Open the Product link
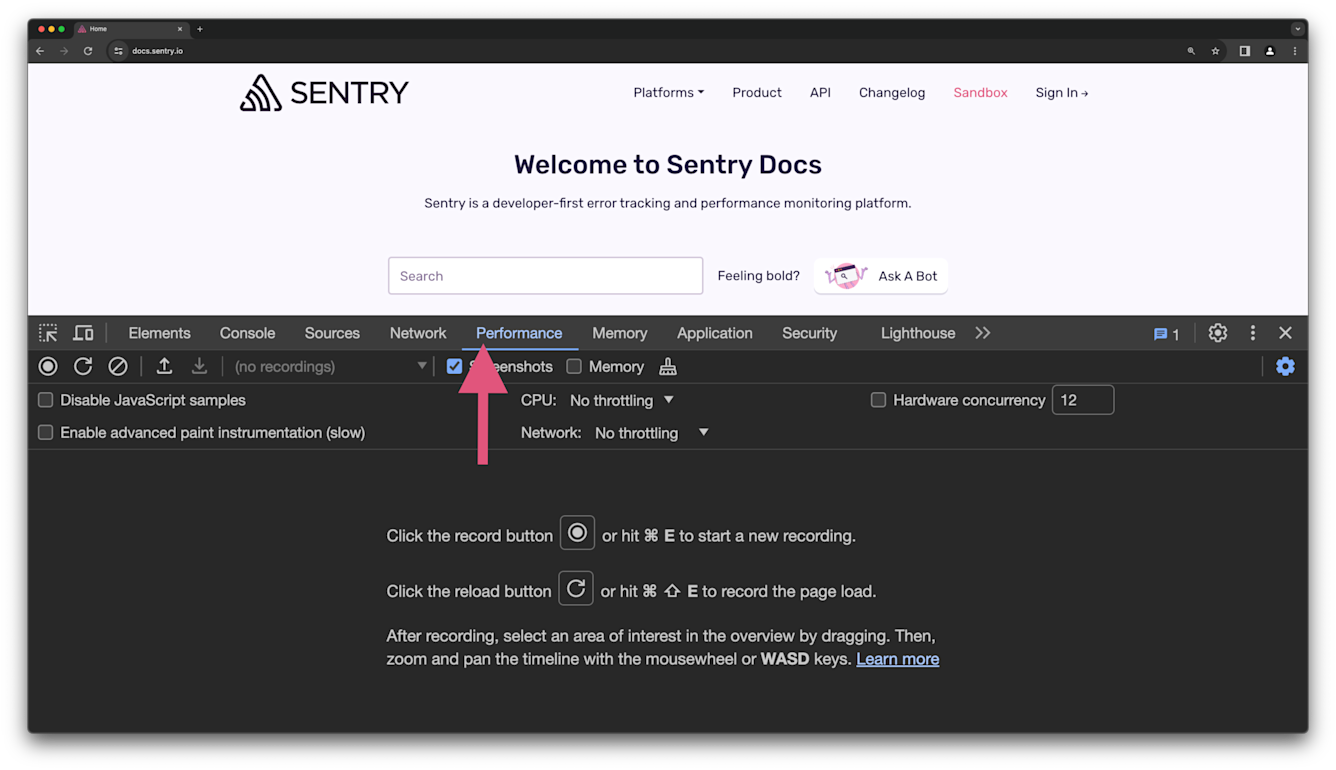This screenshot has height=770, width=1336. [x=757, y=92]
